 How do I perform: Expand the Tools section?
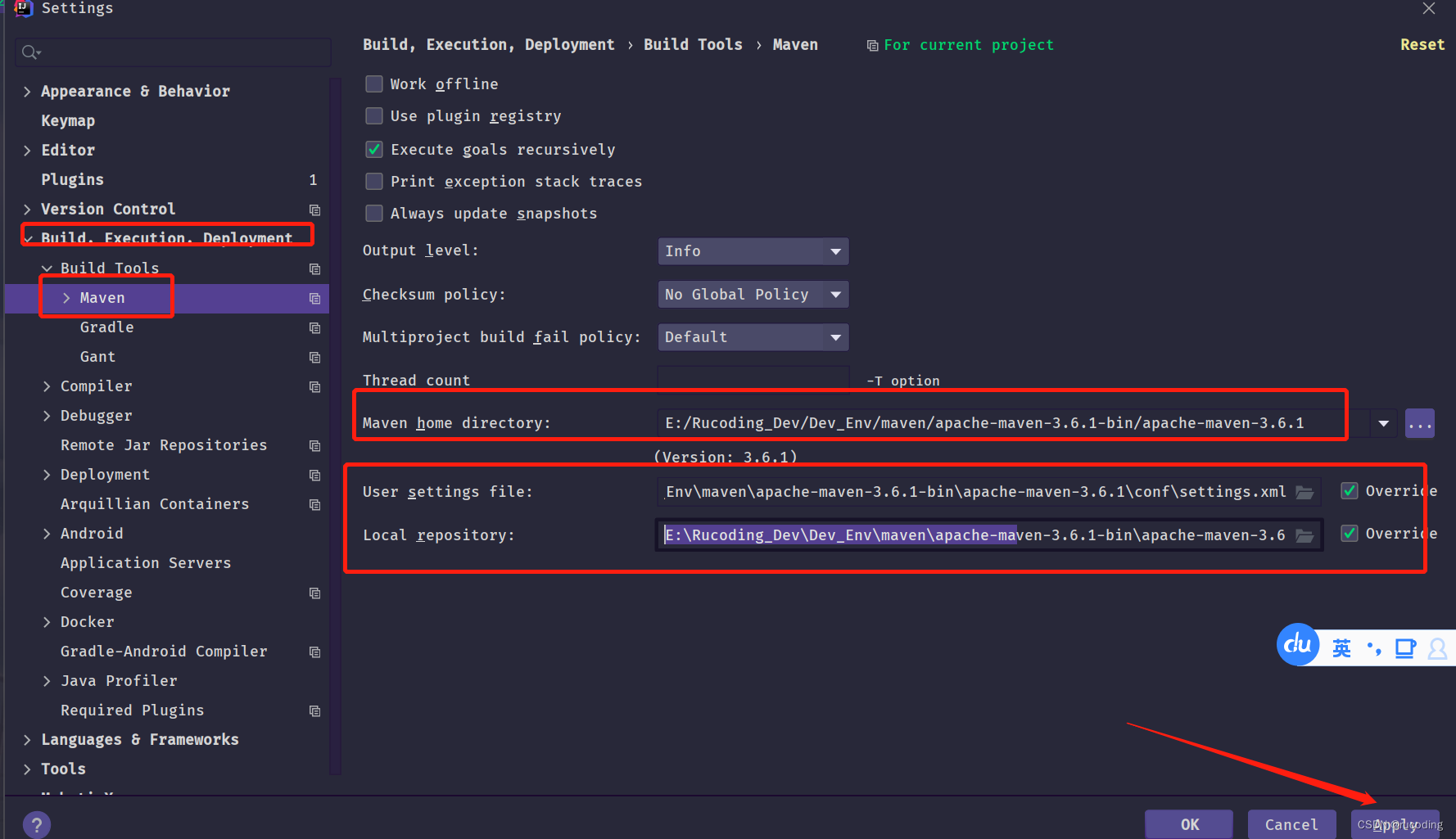click(x=27, y=769)
